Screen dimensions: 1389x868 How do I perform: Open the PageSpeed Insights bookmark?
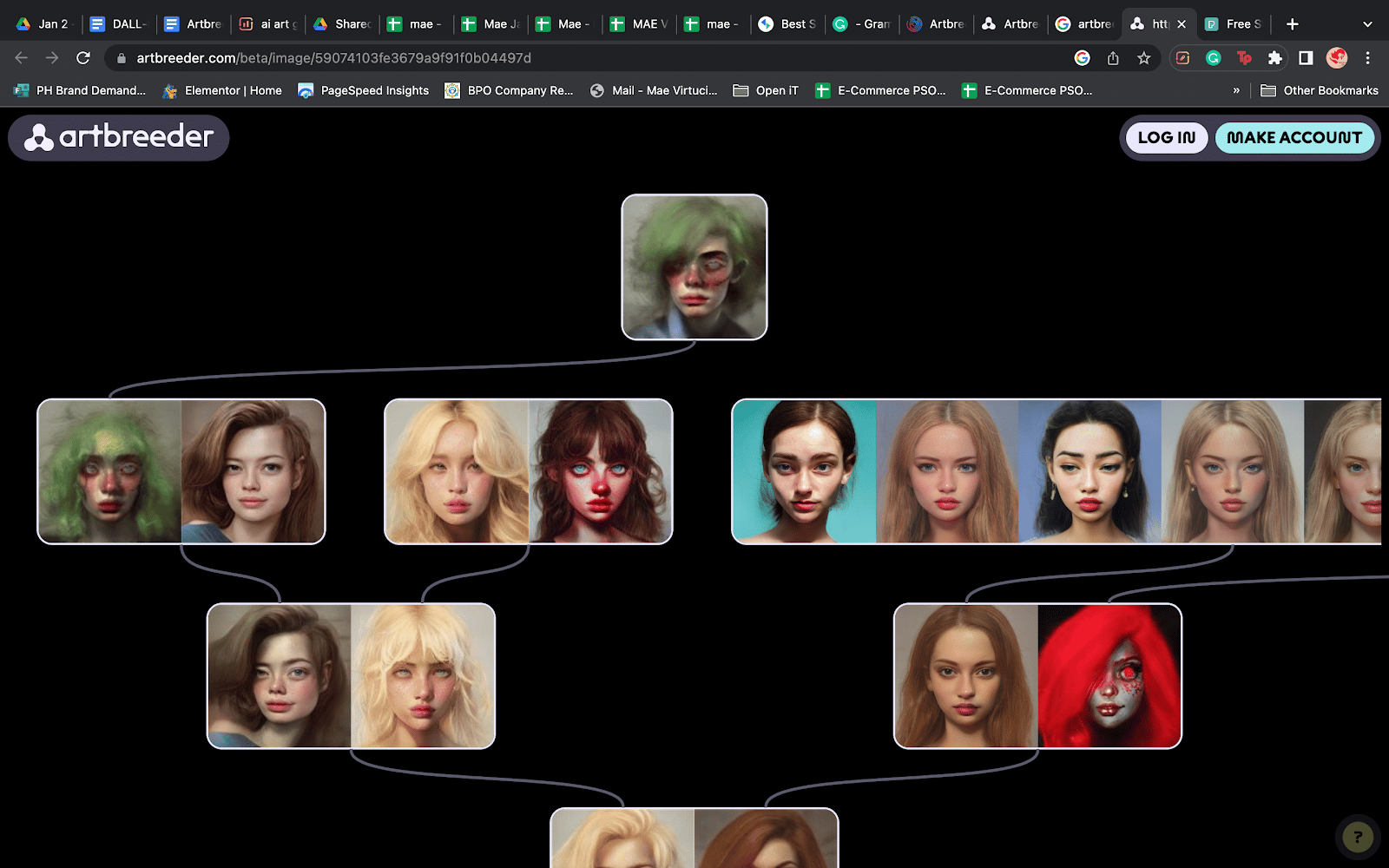coord(364,90)
